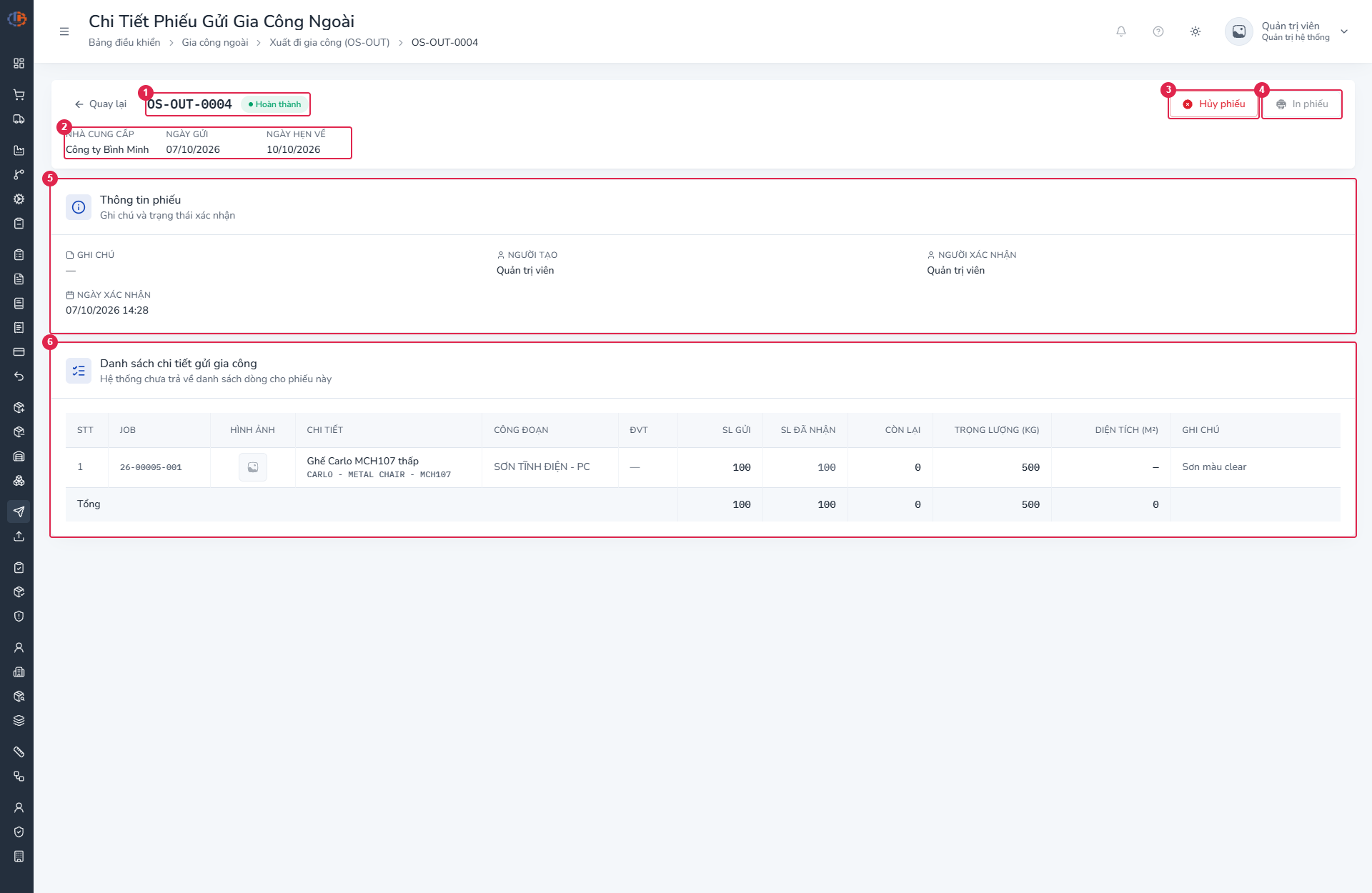Viewport: 1372px width, 893px height.
Task: Open the upload tray sidebar icon
Action: [x=19, y=537]
